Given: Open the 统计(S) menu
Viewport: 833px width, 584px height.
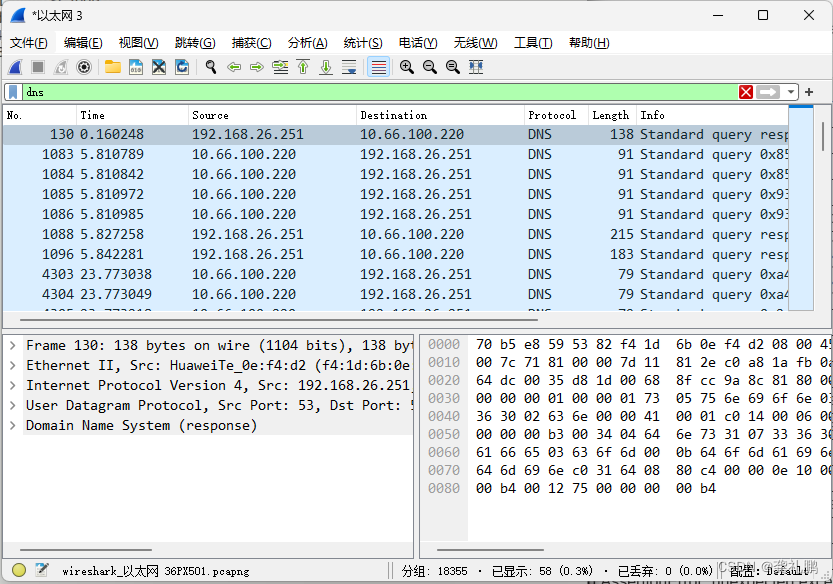Looking at the screenshot, I should (x=363, y=43).
